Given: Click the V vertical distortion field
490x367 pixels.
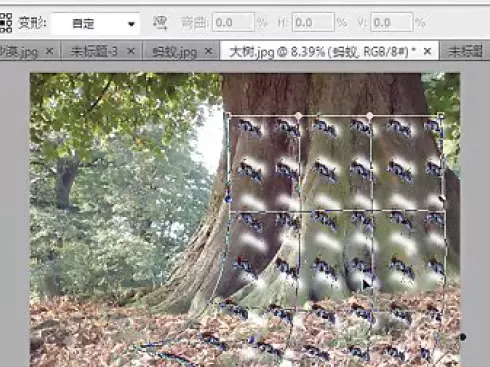Looking at the screenshot, I should coord(392,23).
